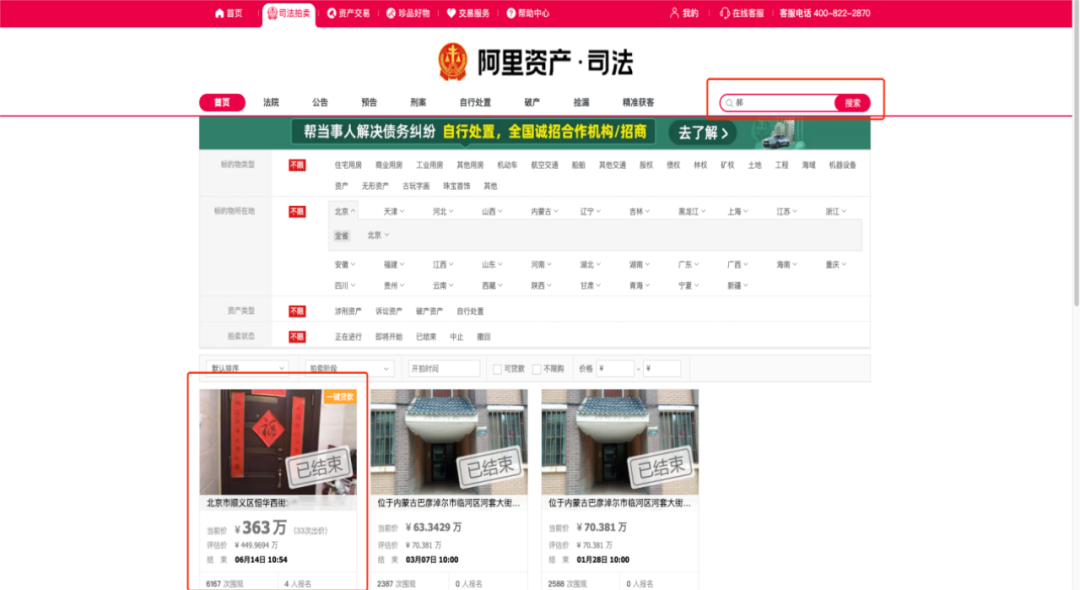Filter auctions by 撤回 status
The height and width of the screenshot is (590, 1080).
[x=484, y=337]
